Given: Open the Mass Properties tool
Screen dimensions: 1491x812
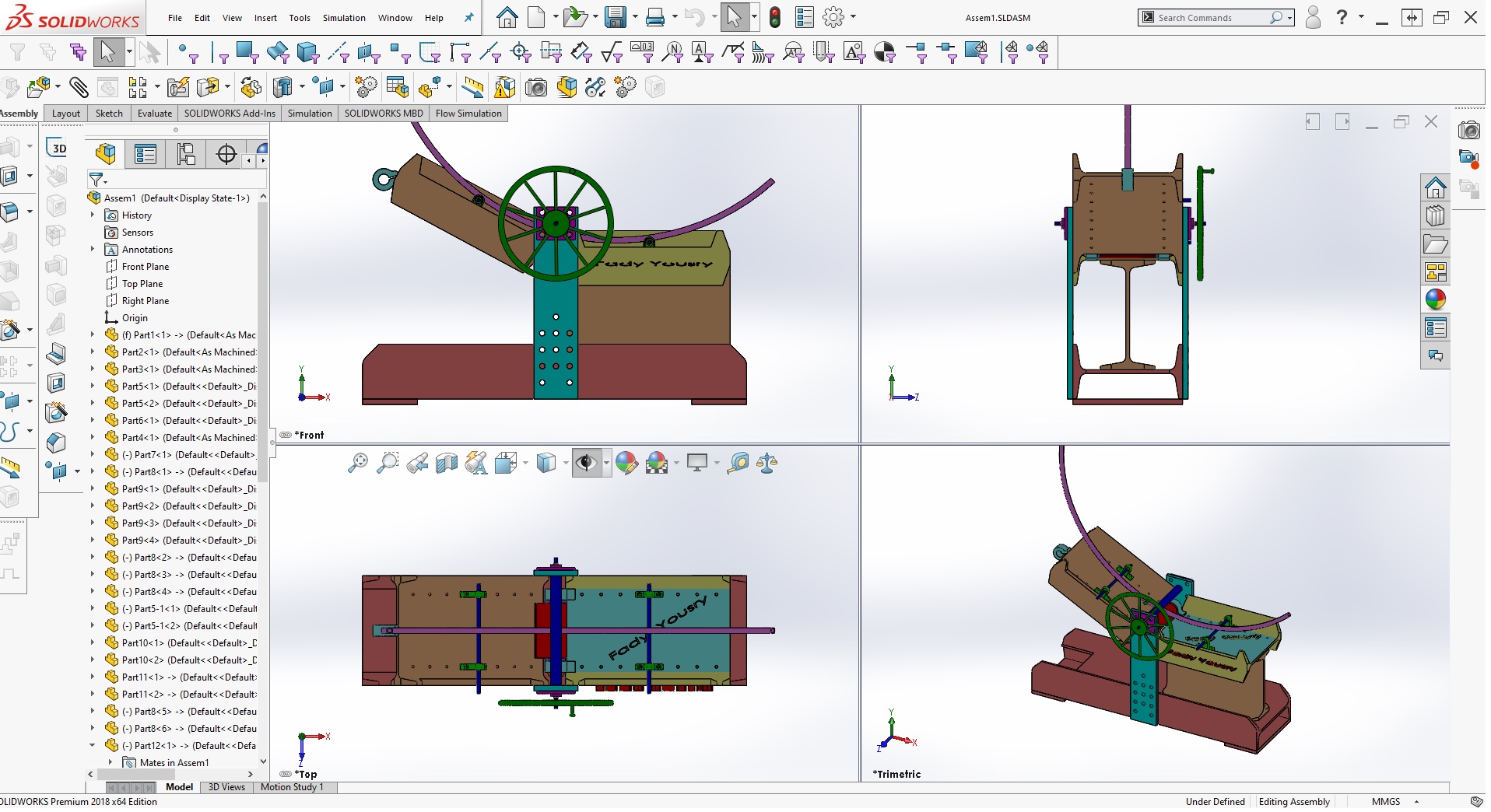Looking at the screenshot, I should pyautogui.click(x=767, y=463).
